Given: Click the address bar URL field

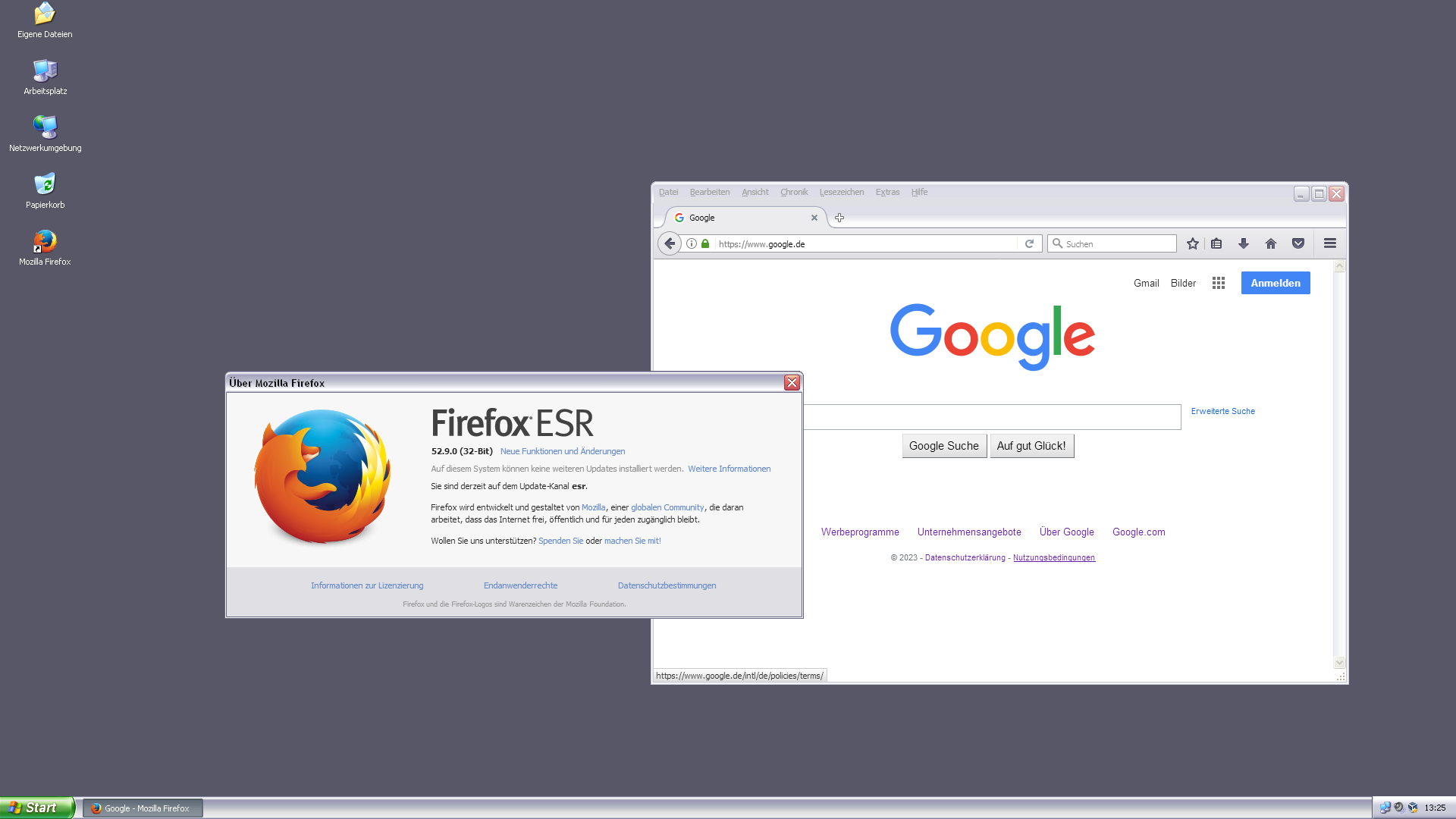Looking at the screenshot, I should pos(864,243).
